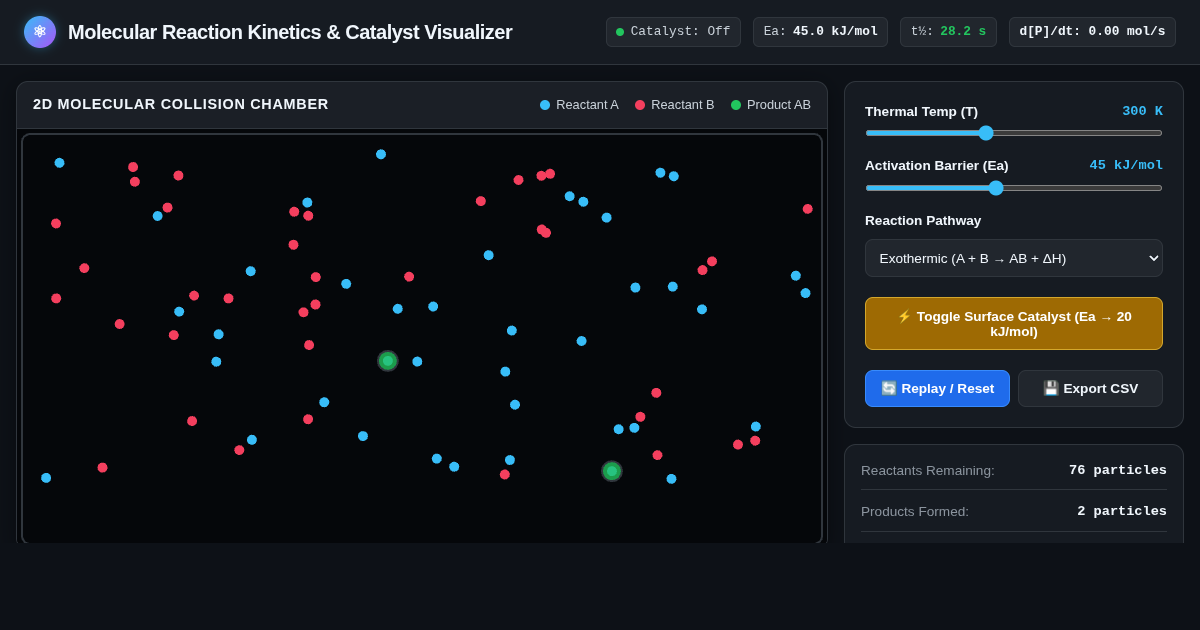1200x630 pixels.
Task: Click the Replay / Reset button
Action: [937, 388]
